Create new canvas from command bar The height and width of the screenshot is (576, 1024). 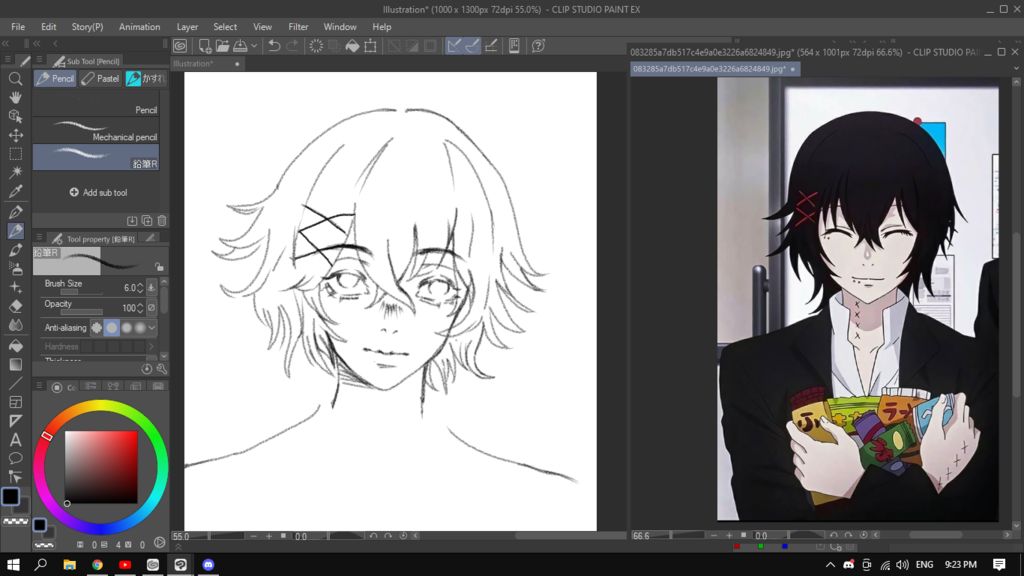point(204,46)
